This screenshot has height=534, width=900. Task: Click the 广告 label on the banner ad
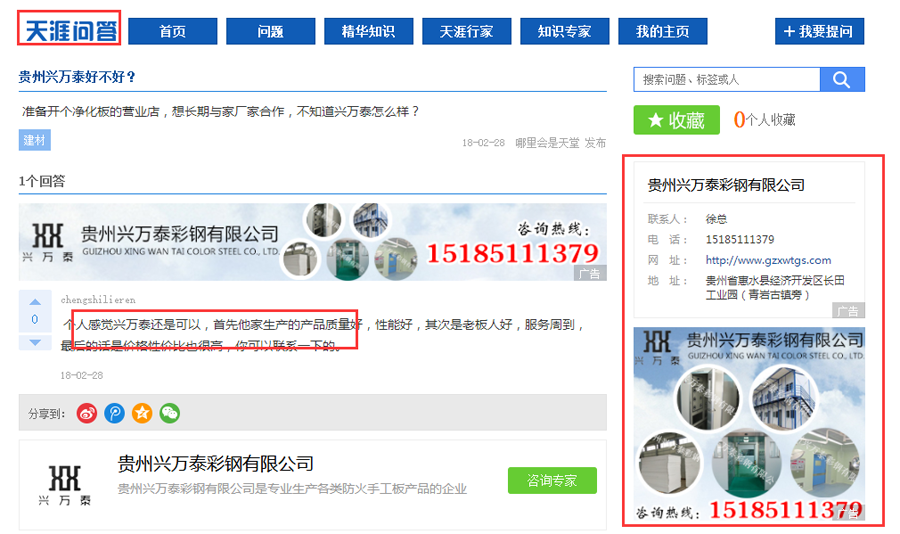coord(590,274)
